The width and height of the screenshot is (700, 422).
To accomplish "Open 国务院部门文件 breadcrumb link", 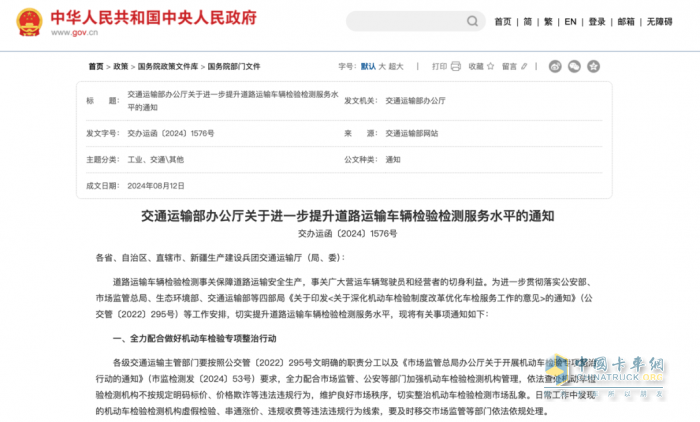I will pos(234,67).
